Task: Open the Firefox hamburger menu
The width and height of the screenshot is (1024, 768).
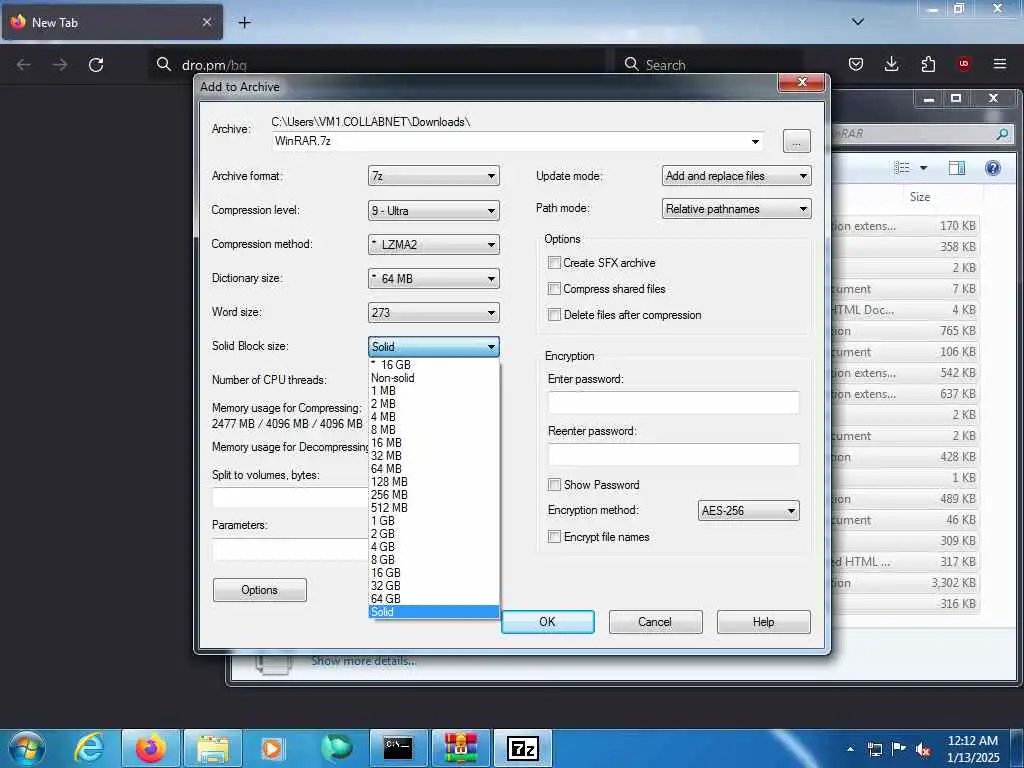Action: [1000, 64]
